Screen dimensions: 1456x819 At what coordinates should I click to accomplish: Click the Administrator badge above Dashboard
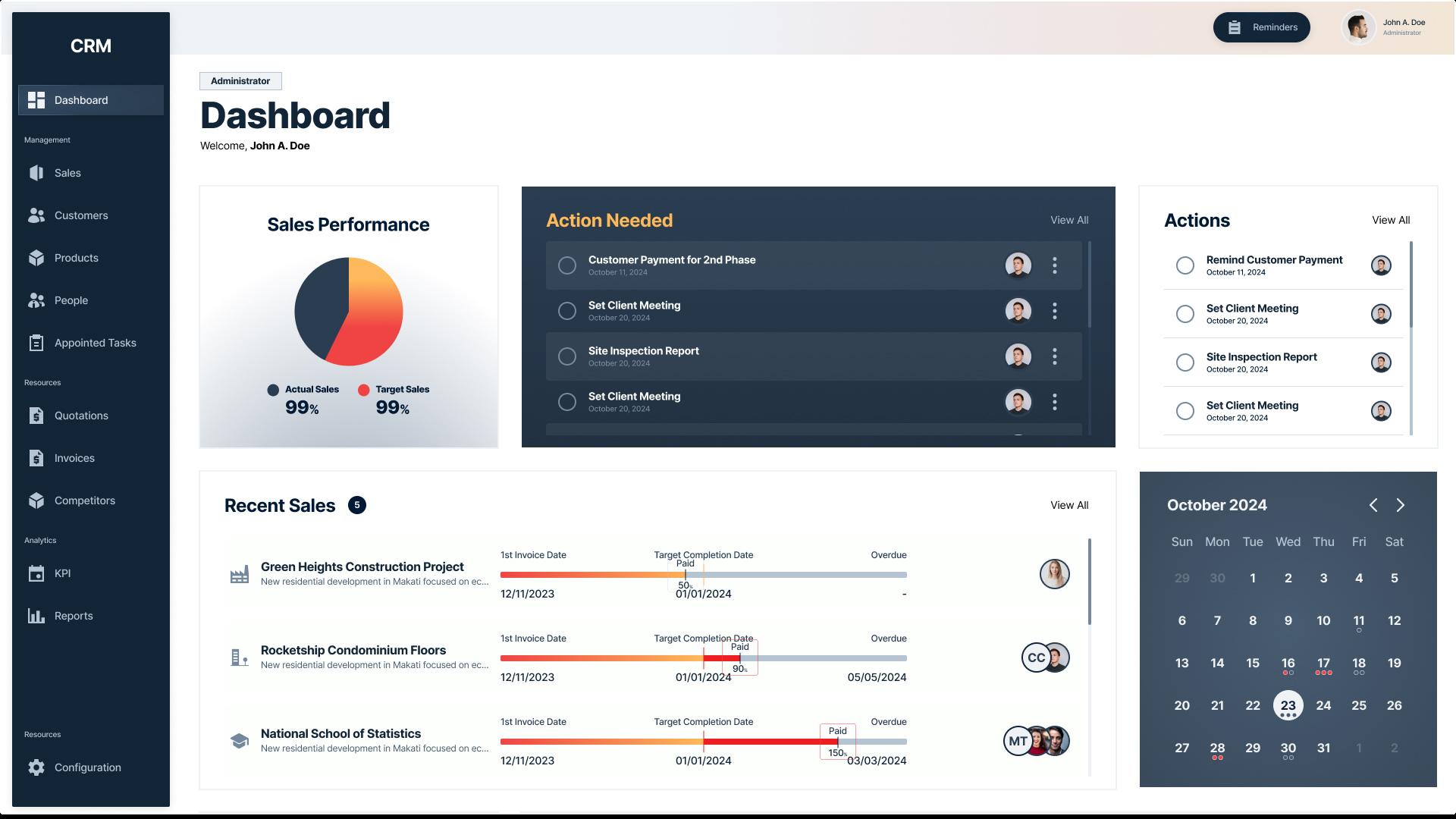tap(240, 81)
